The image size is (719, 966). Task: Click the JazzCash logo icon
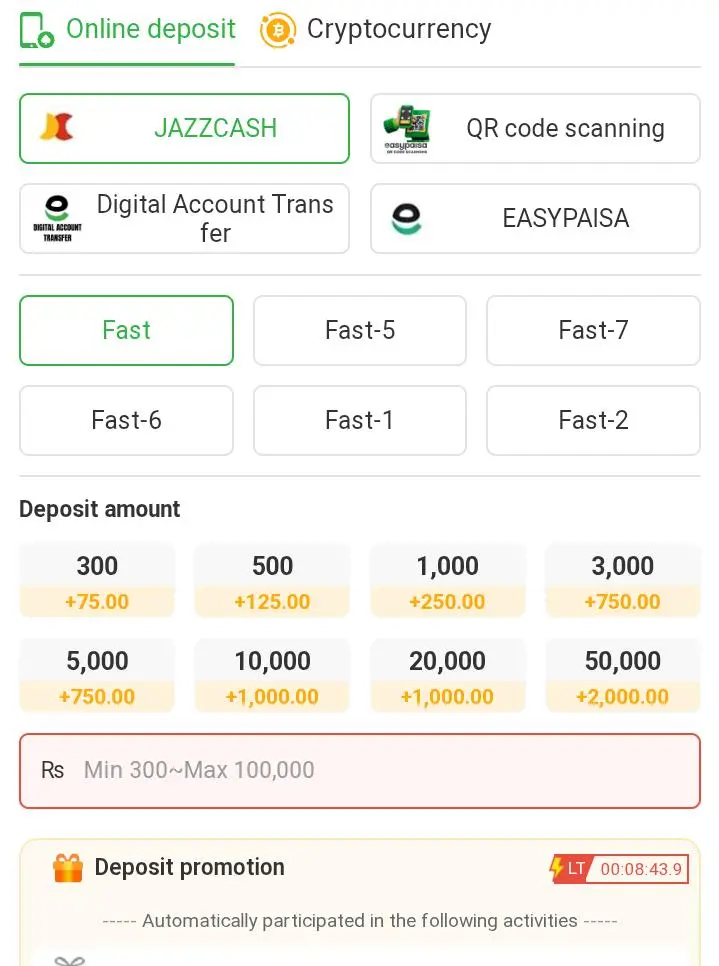coord(57,128)
